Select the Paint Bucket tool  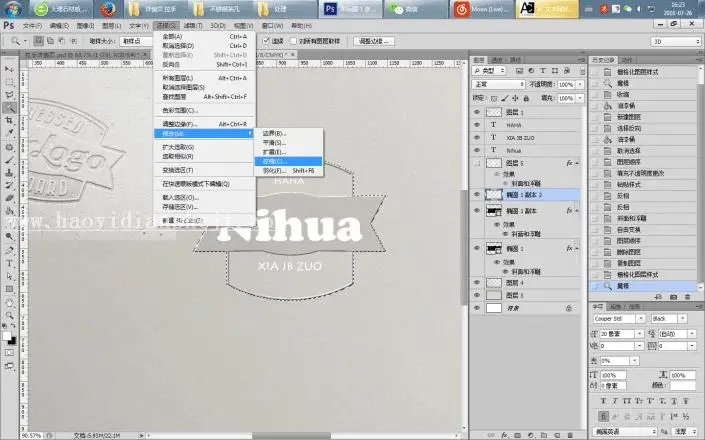(9, 211)
